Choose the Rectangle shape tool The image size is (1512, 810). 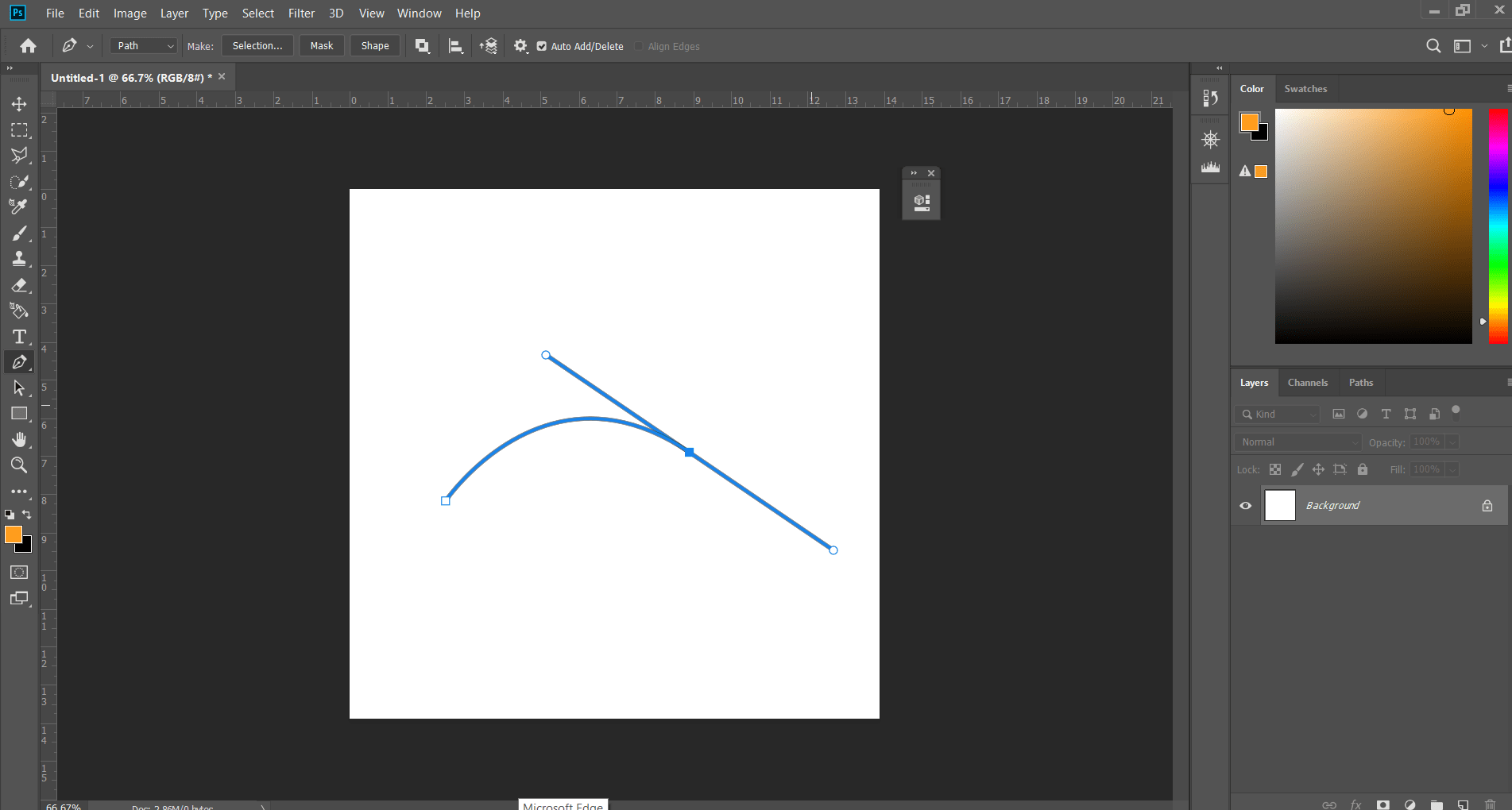19,414
